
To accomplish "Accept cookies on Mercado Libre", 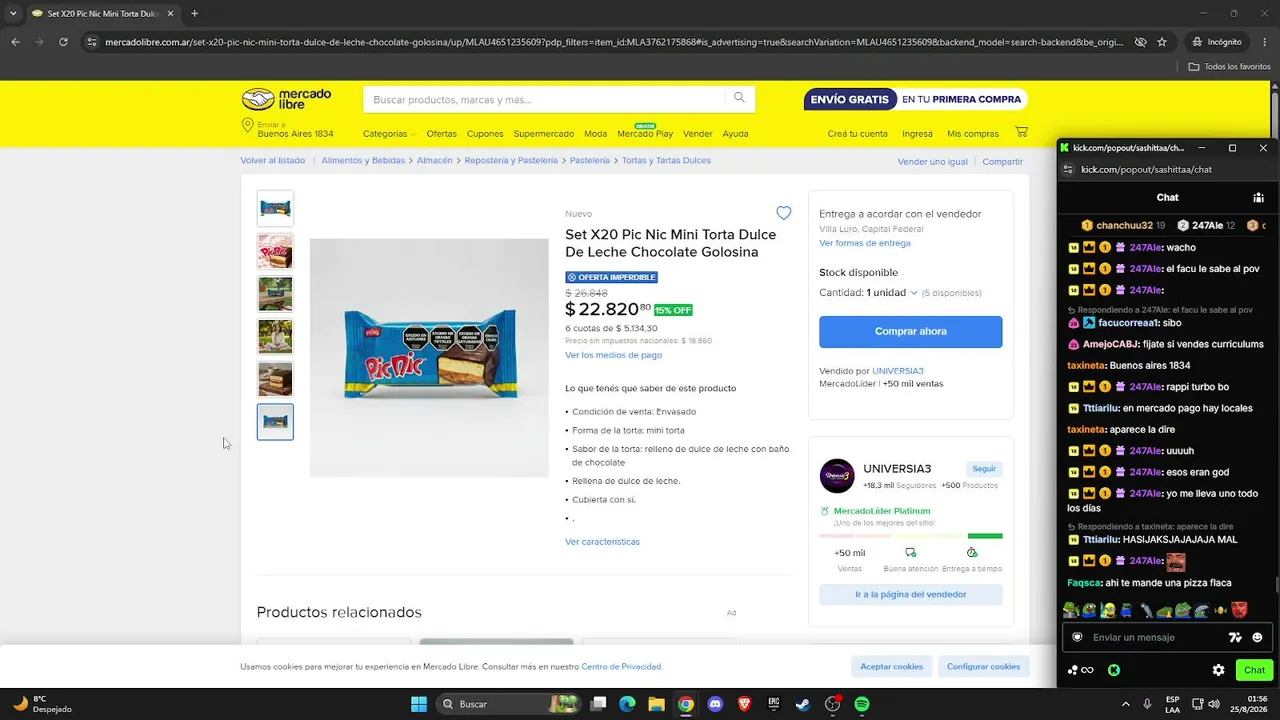I will coord(892,666).
